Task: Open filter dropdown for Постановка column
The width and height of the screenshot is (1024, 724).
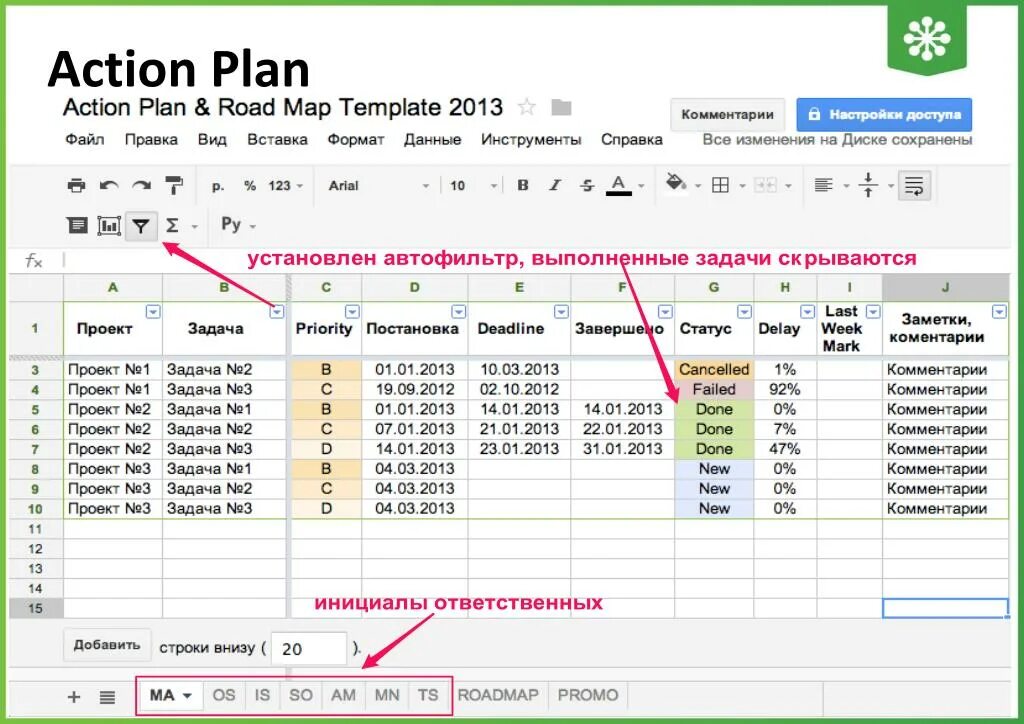Action: click(x=459, y=312)
